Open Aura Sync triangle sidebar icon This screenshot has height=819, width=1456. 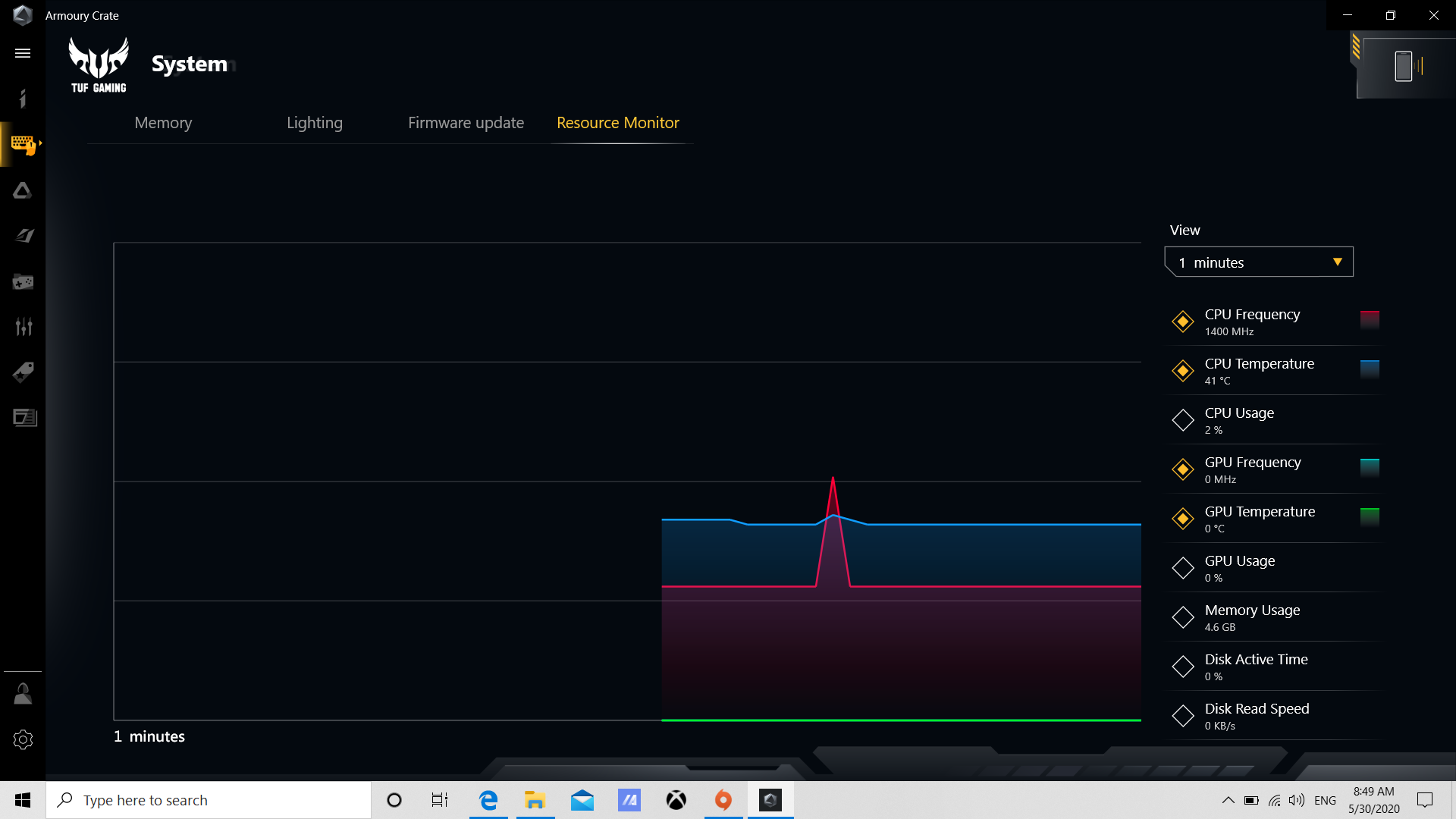click(23, 190)
